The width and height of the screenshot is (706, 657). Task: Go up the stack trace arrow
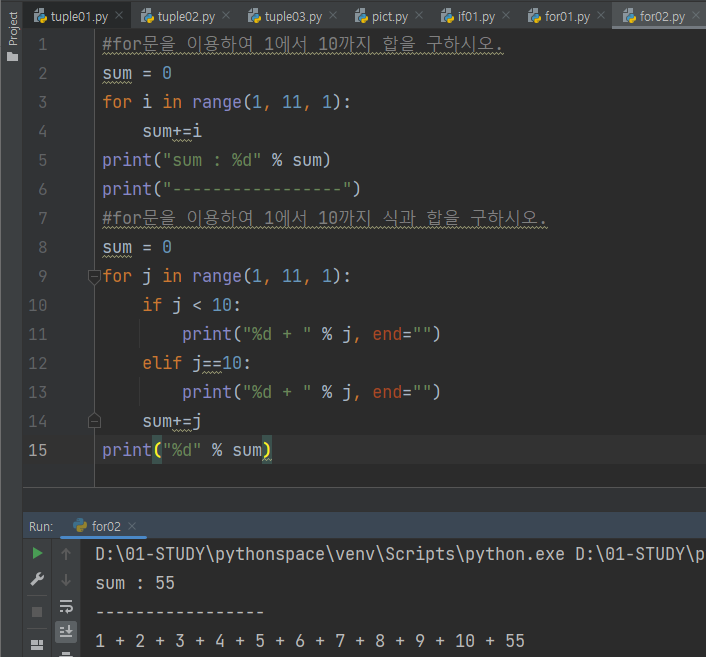[x=66, y=553]
